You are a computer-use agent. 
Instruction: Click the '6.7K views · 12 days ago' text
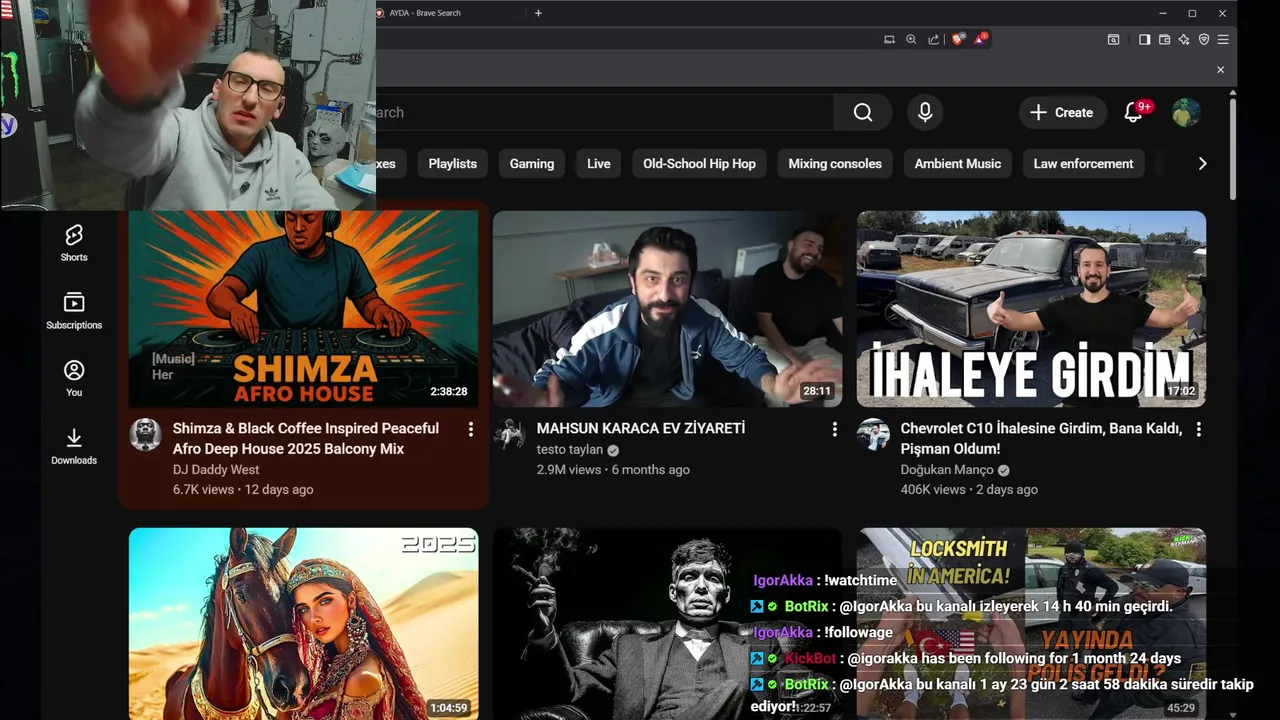[x=243, y=490]
